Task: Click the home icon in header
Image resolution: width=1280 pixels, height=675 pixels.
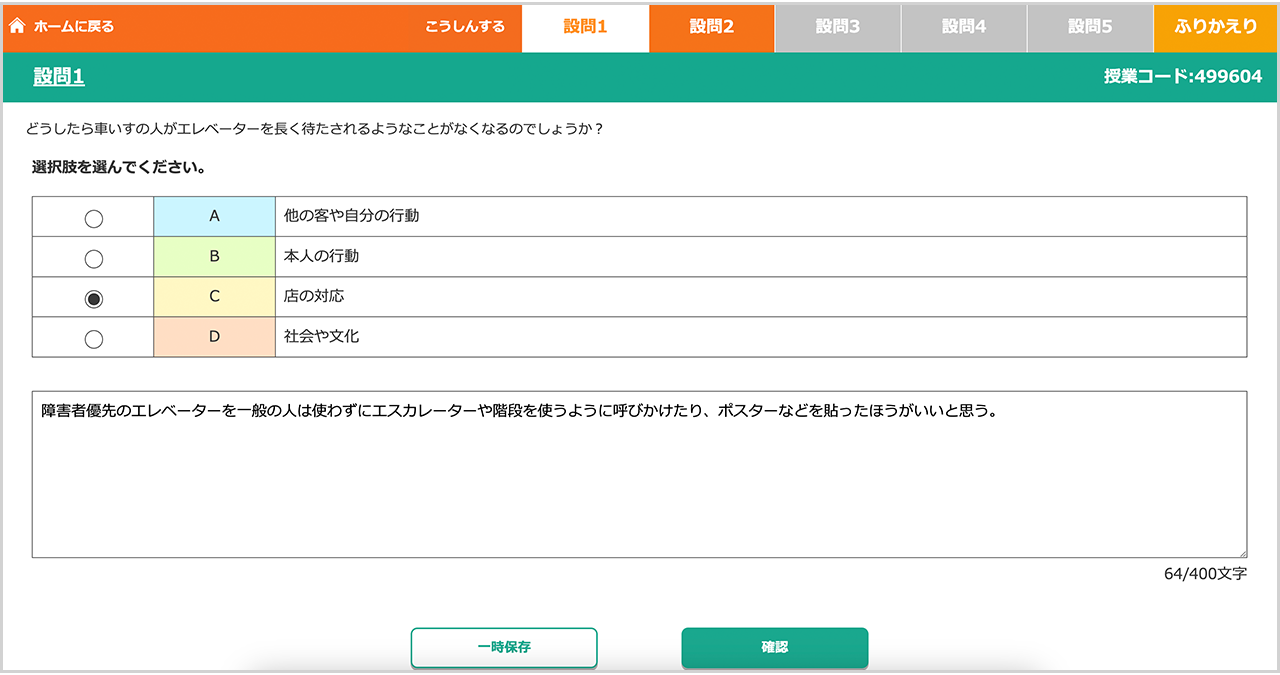Action: coord(16,26)
